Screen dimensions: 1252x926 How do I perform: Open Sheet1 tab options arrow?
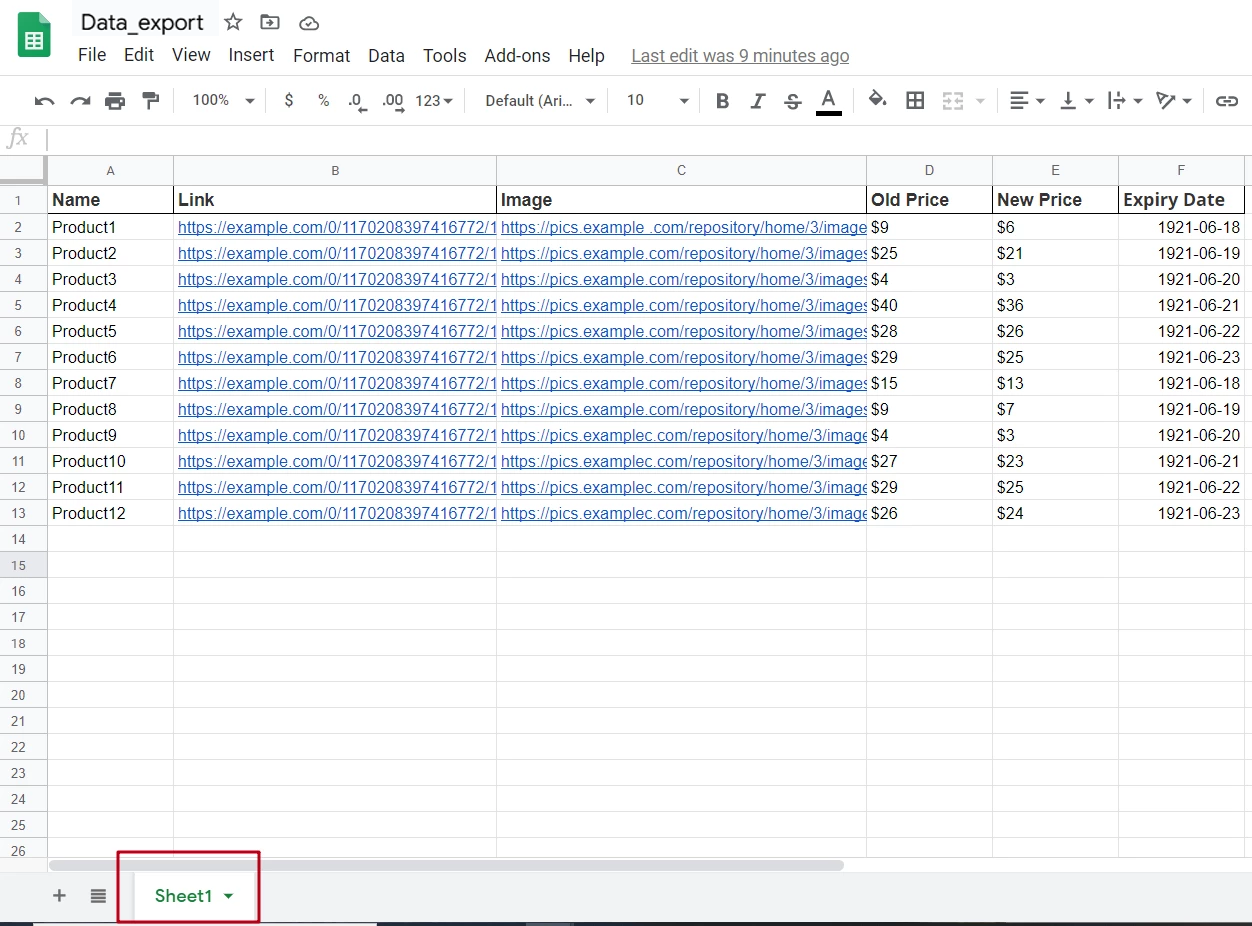[229, 896]
